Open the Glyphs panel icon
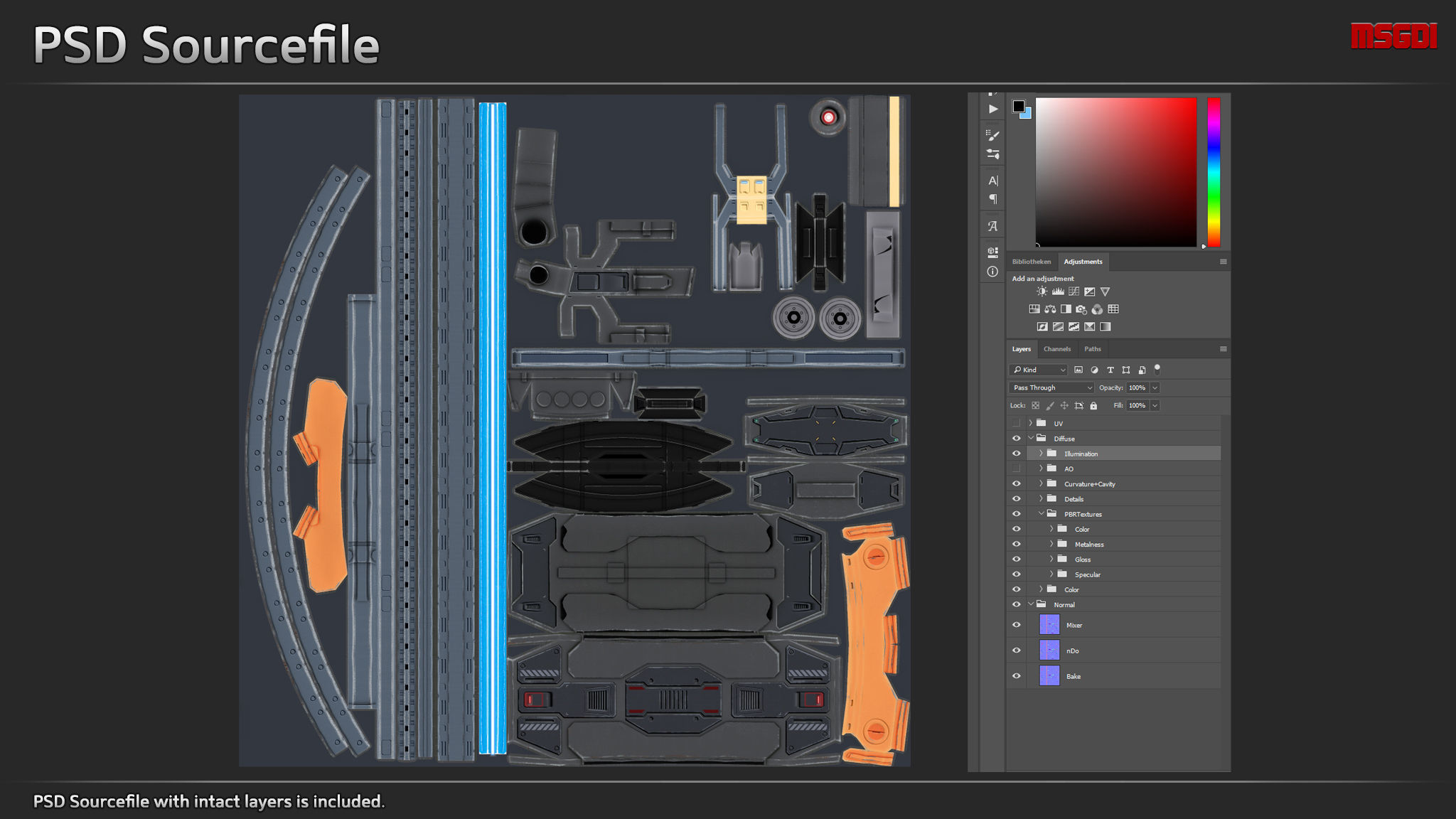The image size is (1456, 819). (993, 226)
